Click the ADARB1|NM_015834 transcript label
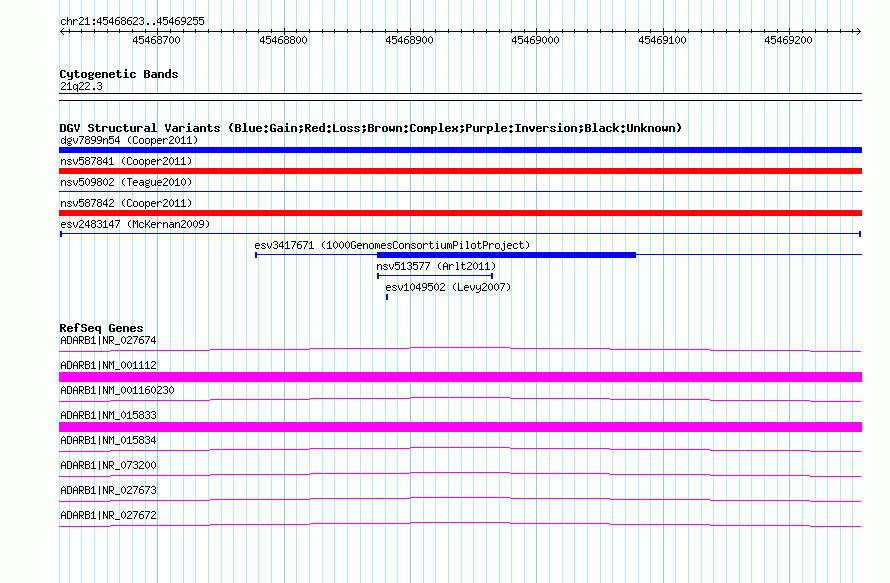 108,441
